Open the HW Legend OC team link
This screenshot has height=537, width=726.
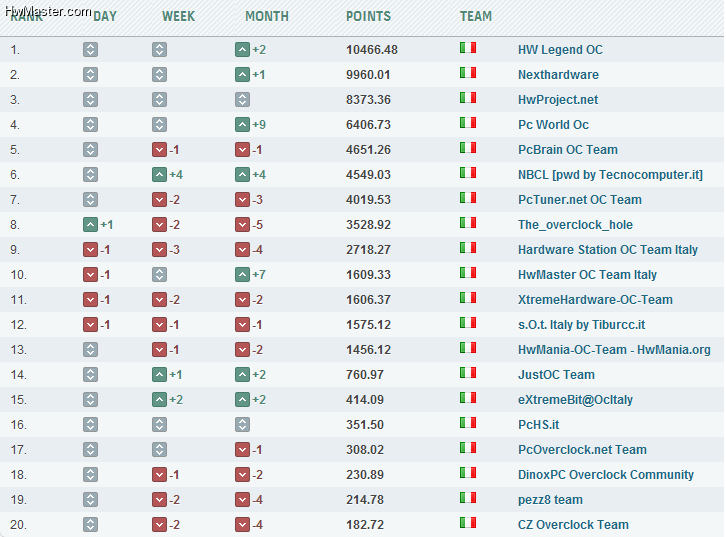(x=560, y=50)
